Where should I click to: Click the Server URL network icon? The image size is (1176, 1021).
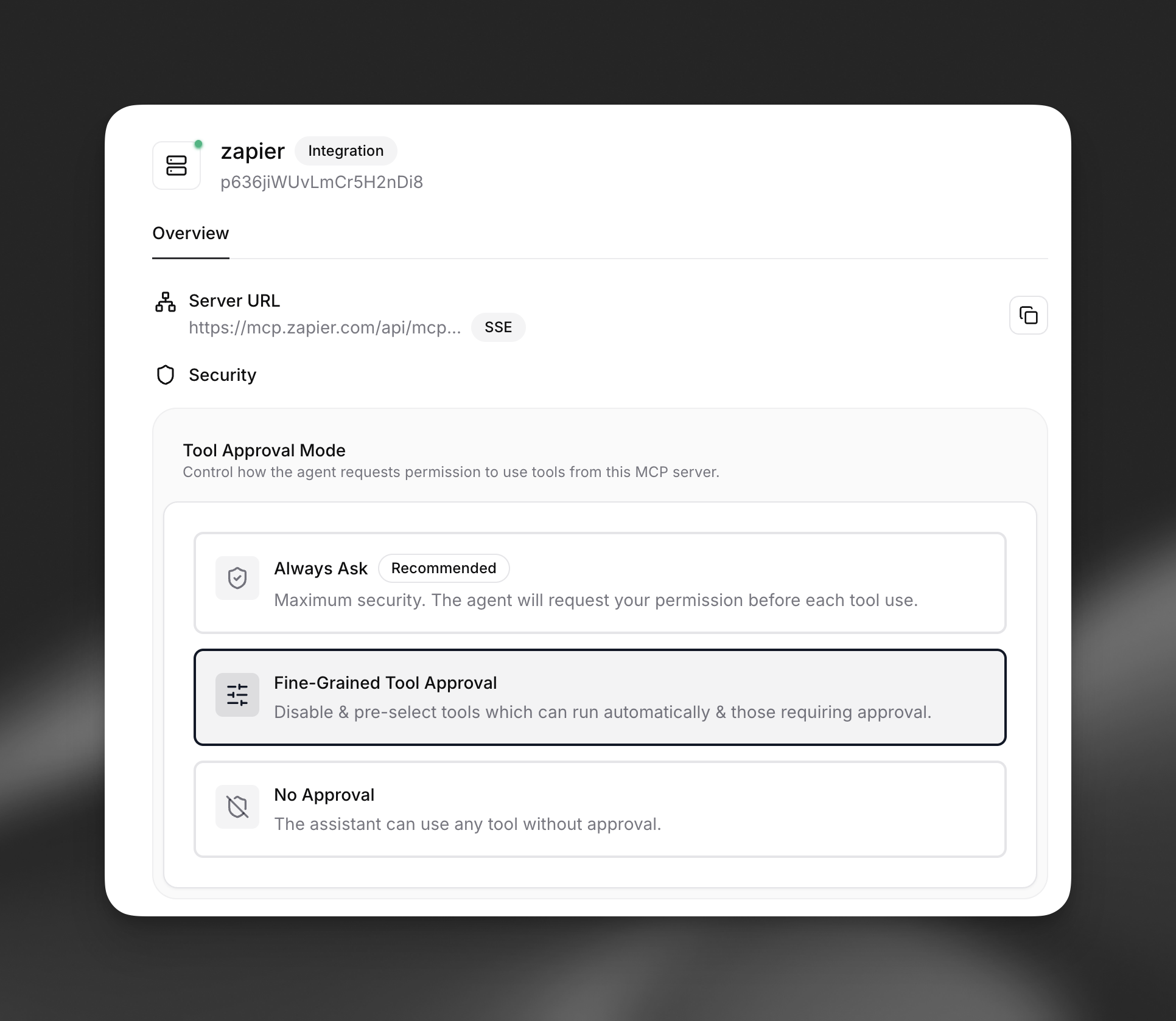[x=165, y=301]
